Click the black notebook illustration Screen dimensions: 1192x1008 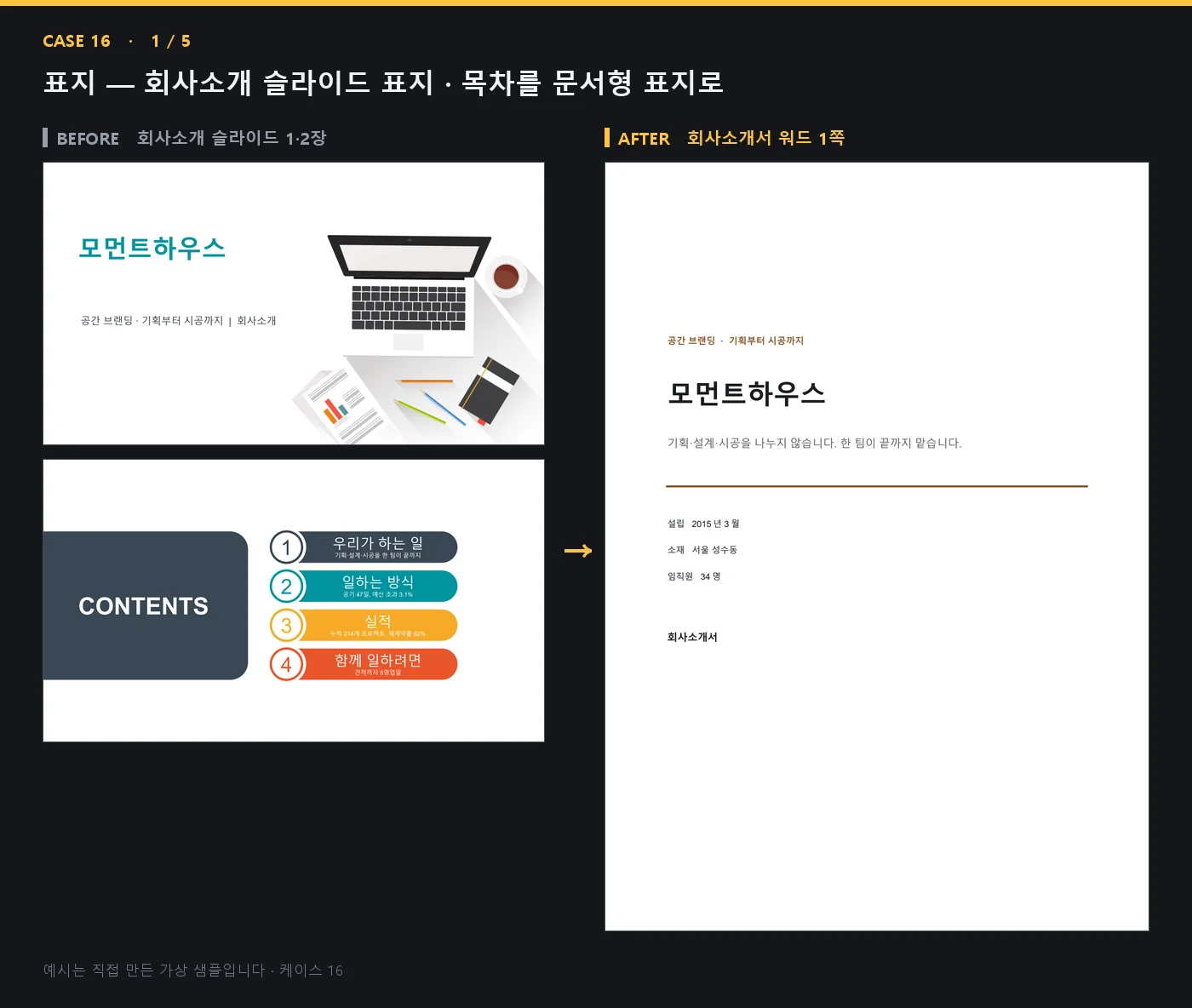[489, 391]
